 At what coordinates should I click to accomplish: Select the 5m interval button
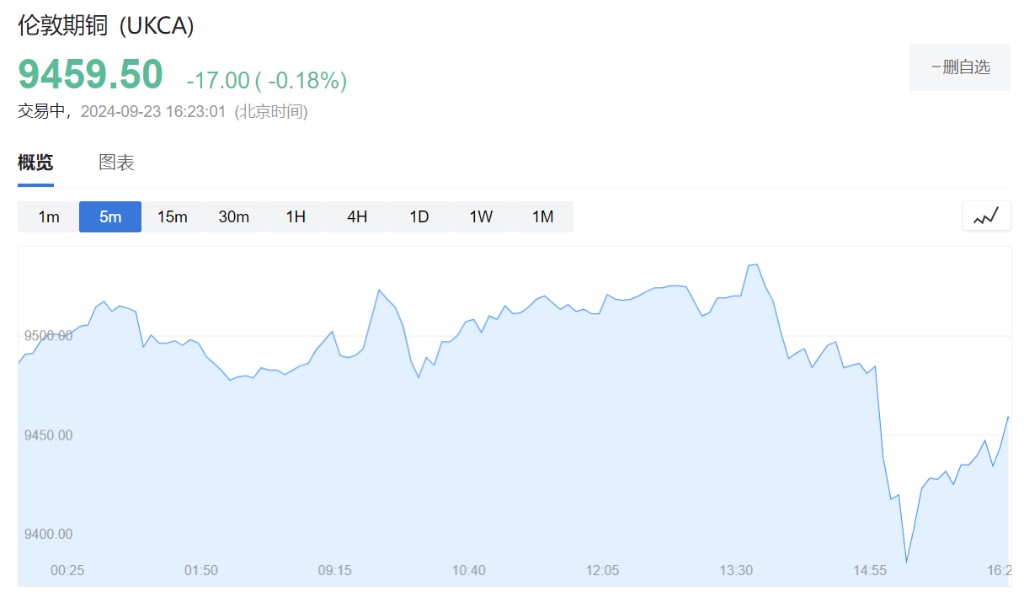tap(110, 217)
